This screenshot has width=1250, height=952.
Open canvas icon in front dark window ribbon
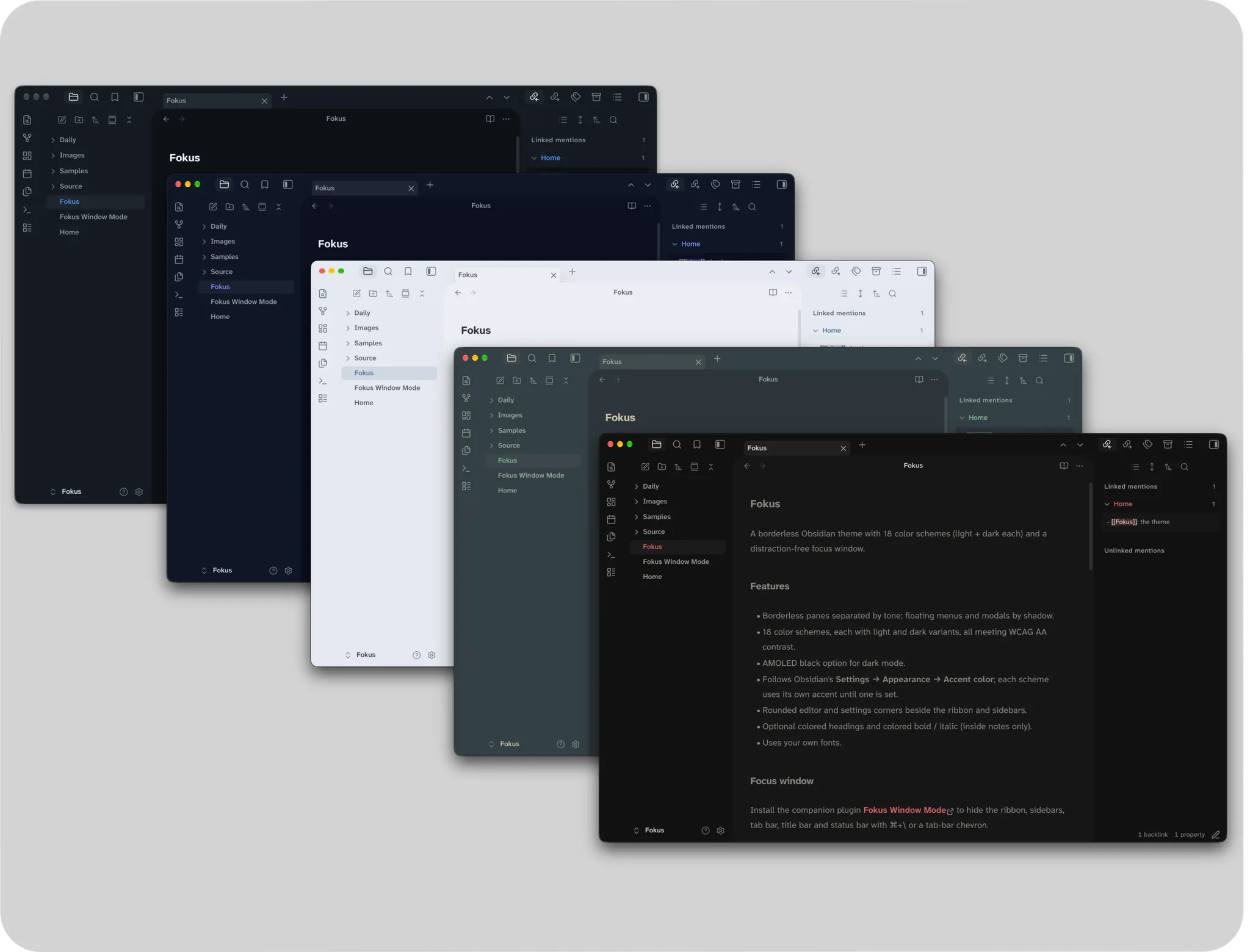tap(611, 502)
